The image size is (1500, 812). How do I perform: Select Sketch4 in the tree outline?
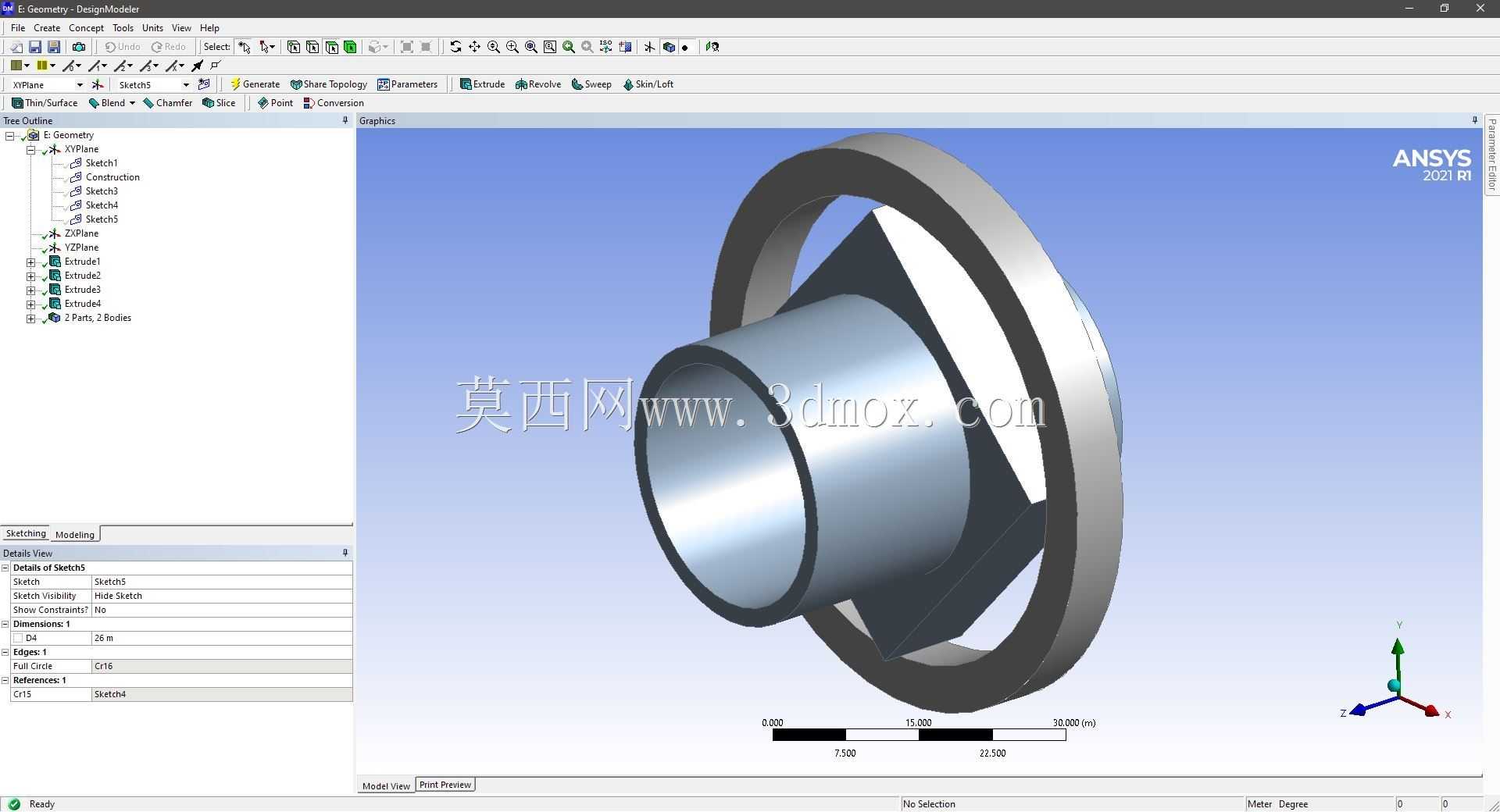(102, 205)
